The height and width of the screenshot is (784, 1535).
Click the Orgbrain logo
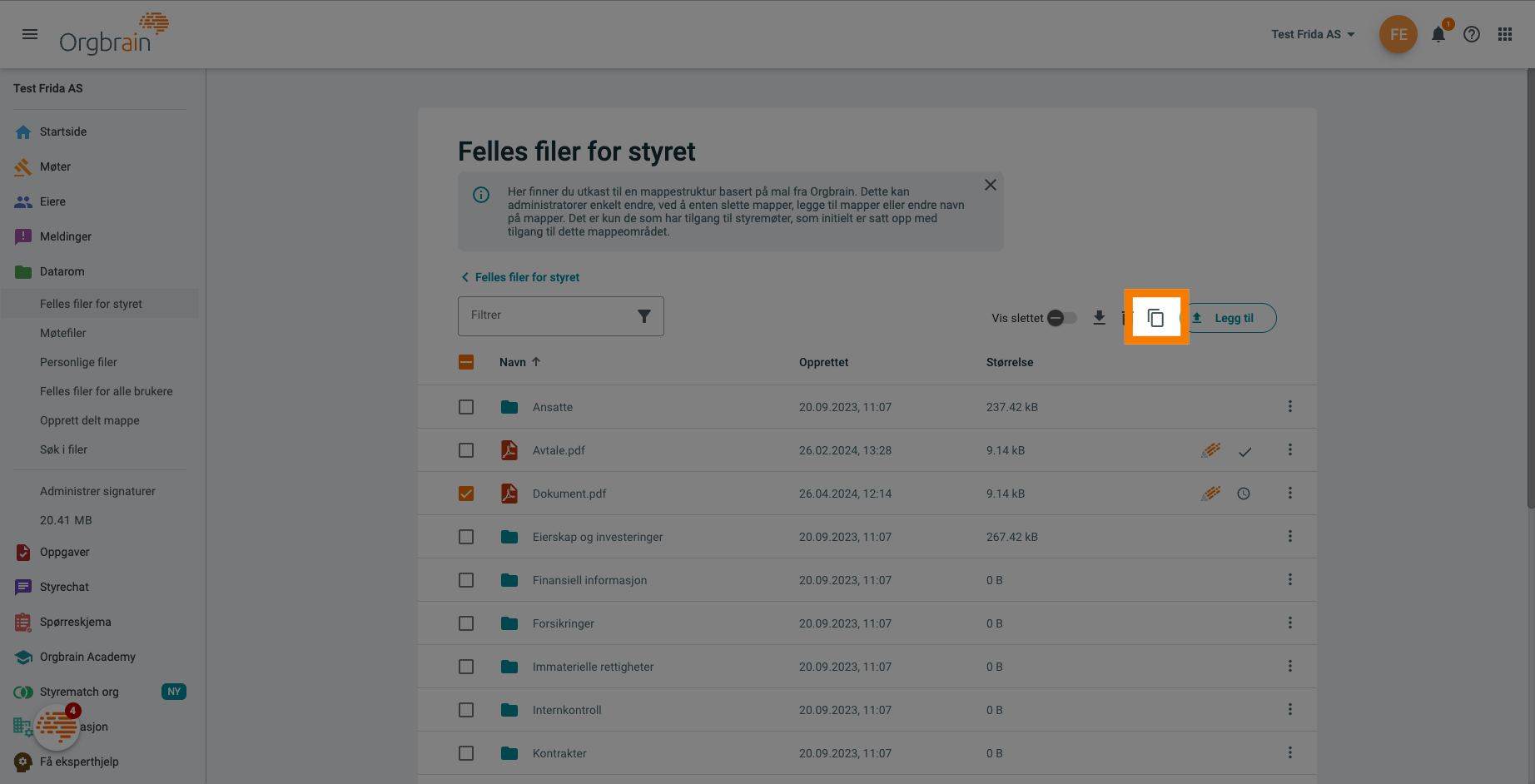[113, 34]
